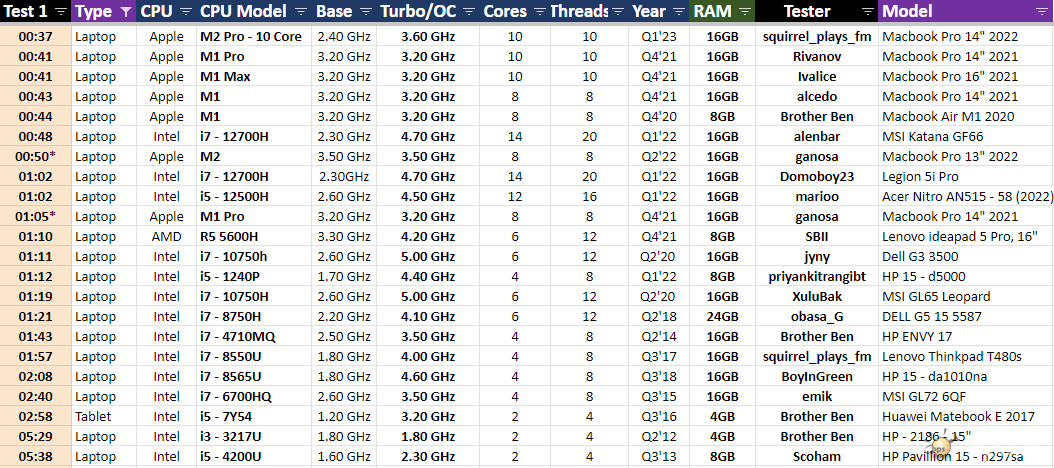Click the 1.70 GHz base clock cell
This screenshot has width=1054, height=468.
(x=344, y=276)
